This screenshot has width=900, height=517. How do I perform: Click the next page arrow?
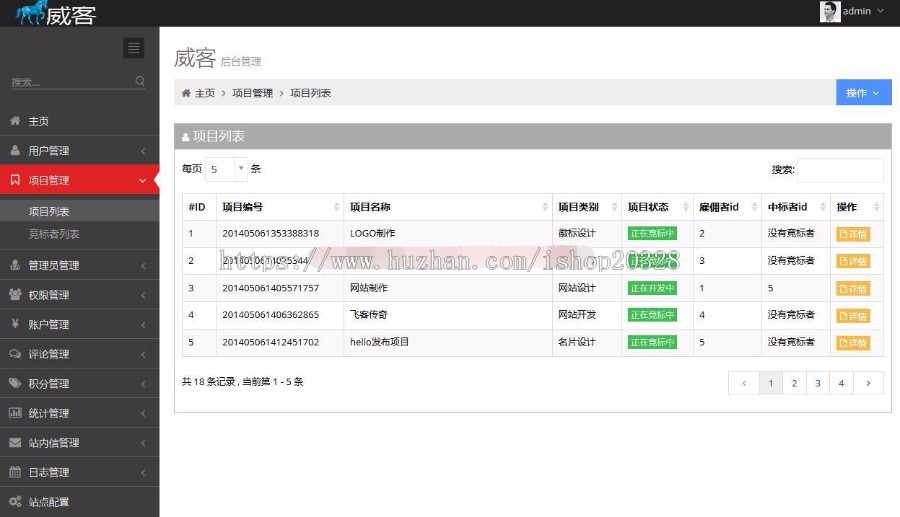pos(868,383)
